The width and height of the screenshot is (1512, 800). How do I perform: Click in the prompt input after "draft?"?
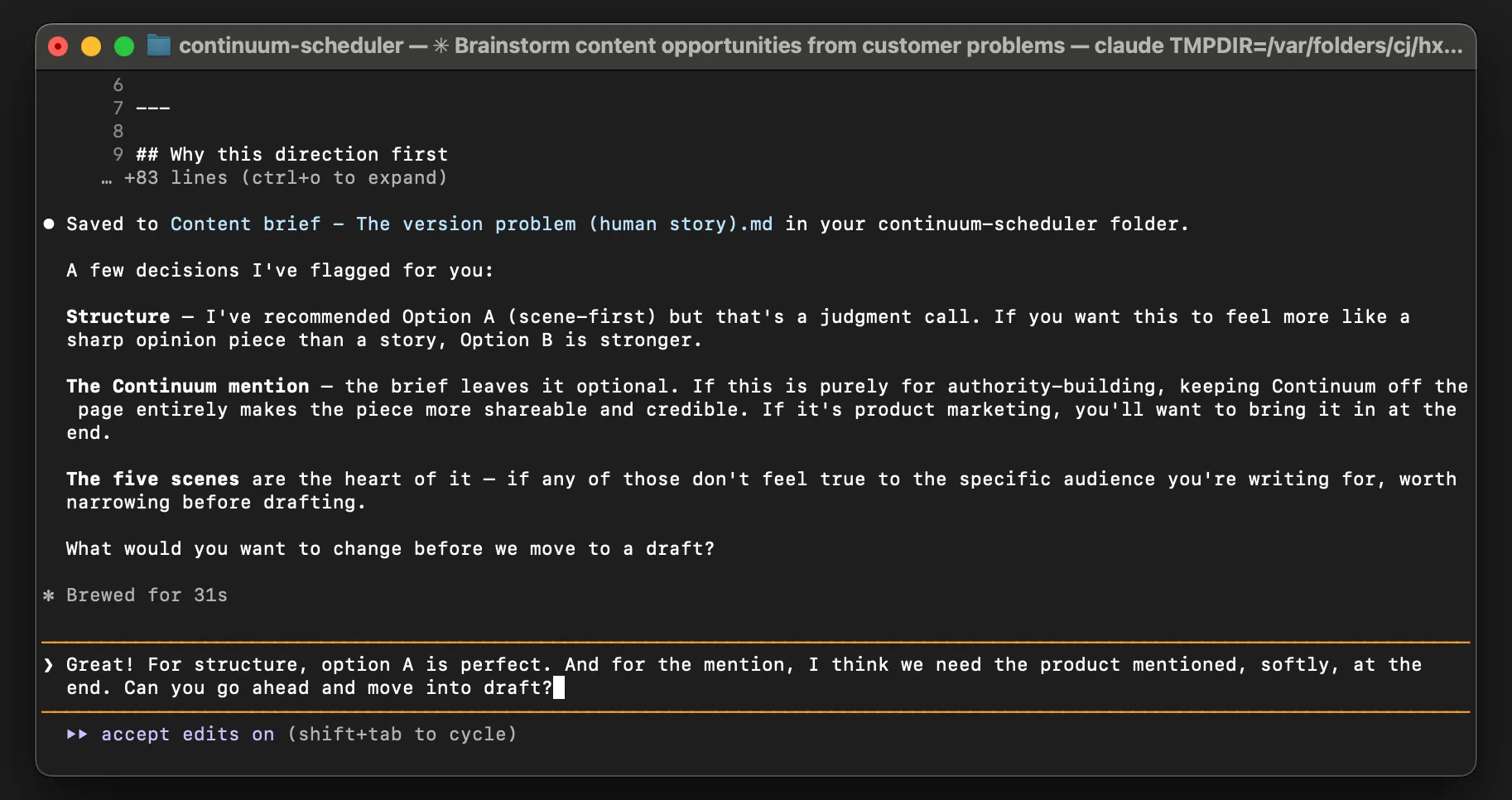coord(559,688)
